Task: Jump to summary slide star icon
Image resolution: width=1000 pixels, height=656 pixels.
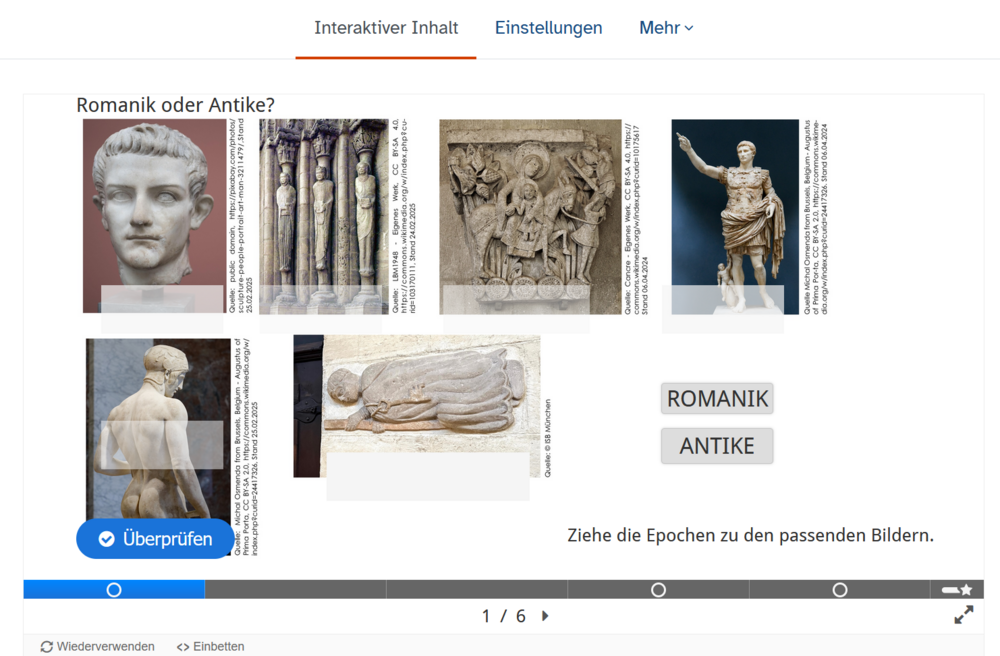Action: 957,590
